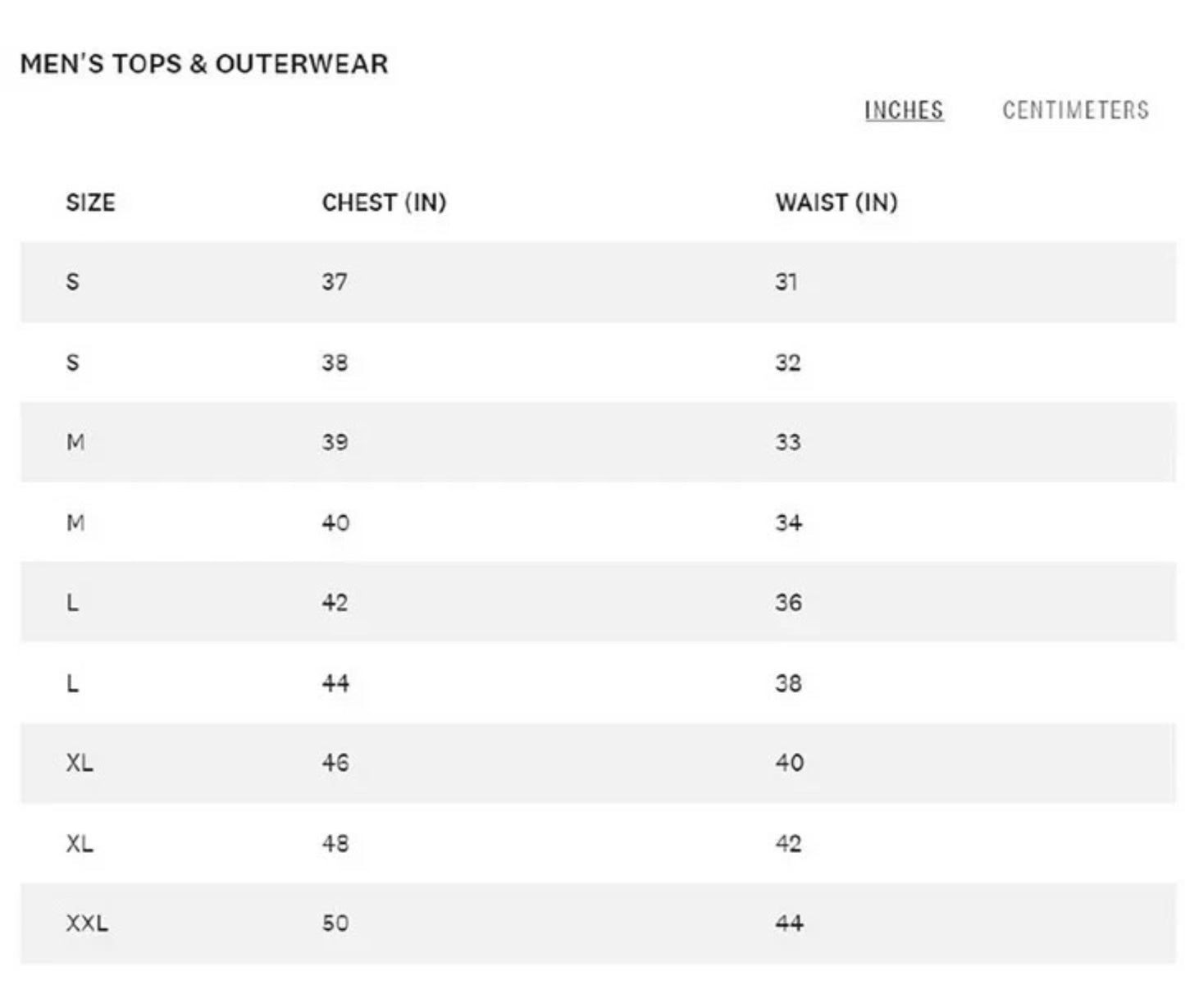This screenshot has width=1185, height=1008.
Task: Click the XL label beside chest 46
Action: pyautogui.click(x=80, y=763)
